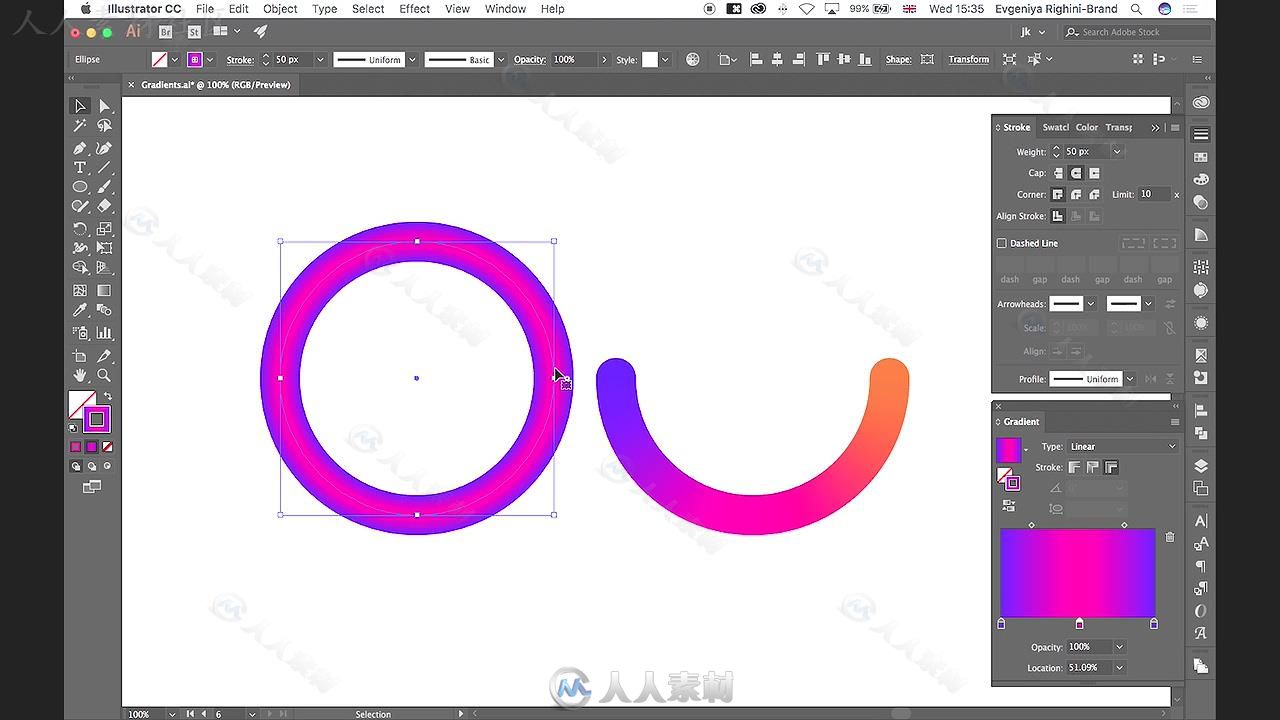The width and height of the screenshot is (1280, 720).
Task: Click reverse gradient icon in Gradient panel
Action: click(1008, 506)
